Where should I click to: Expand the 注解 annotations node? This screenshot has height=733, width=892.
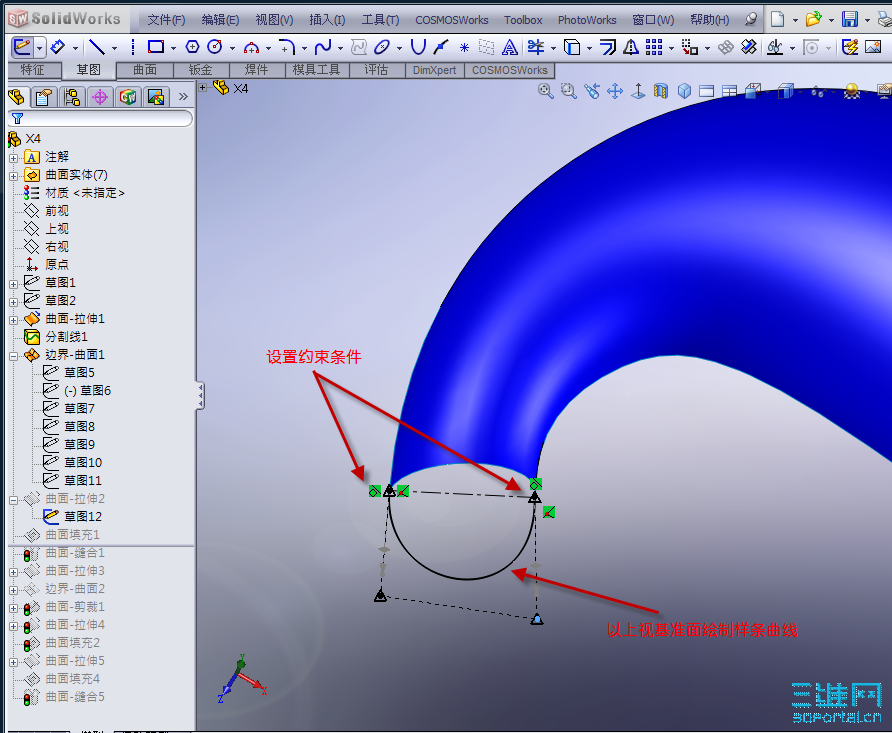pos(14,158)
